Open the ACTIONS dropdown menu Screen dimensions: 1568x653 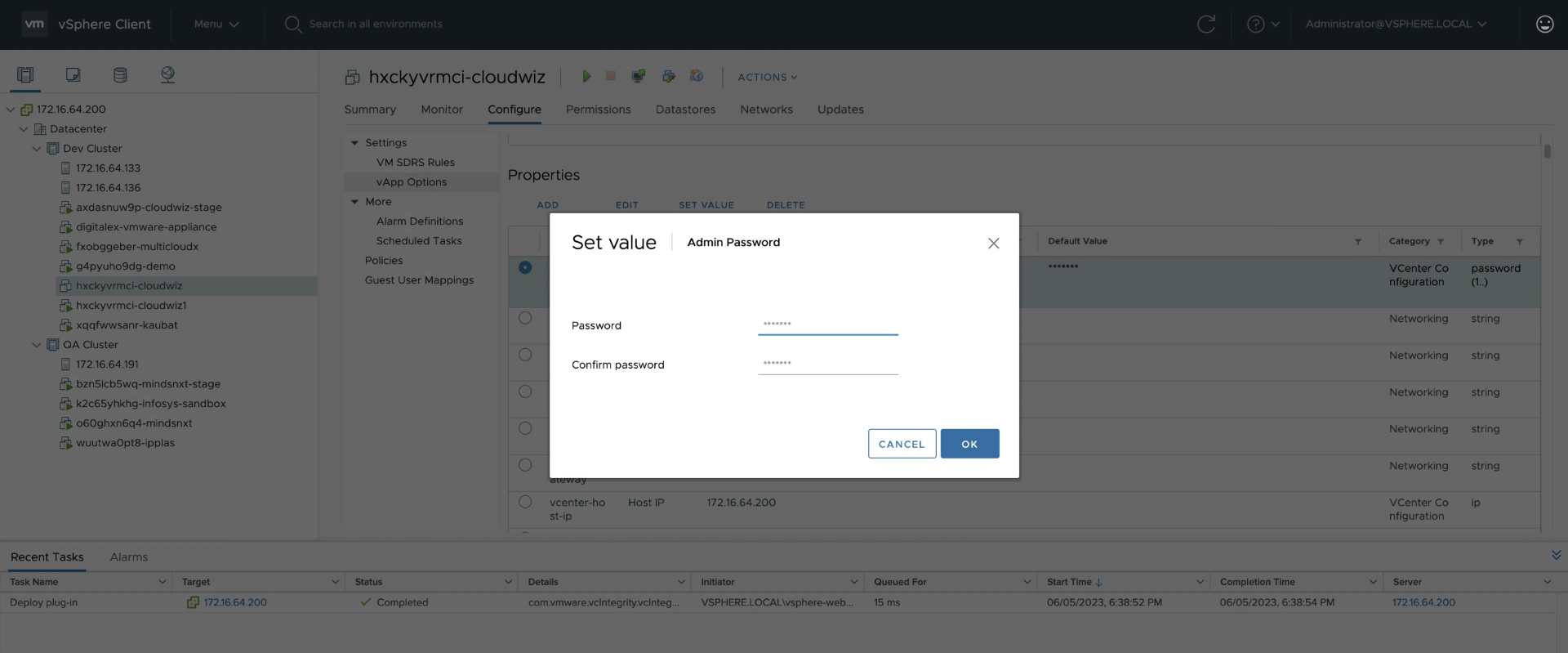767,77
